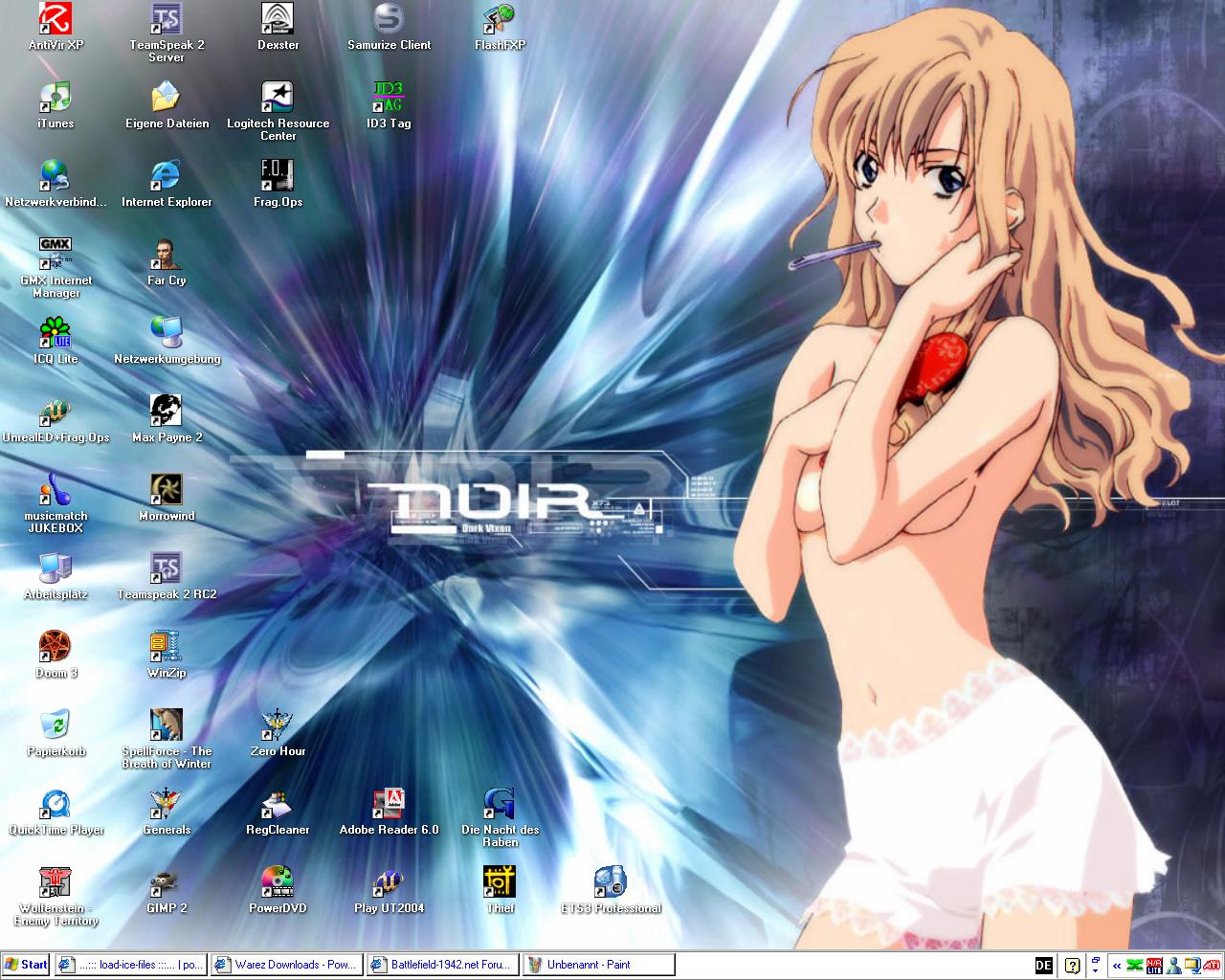1225x980 pixels.
Task: Select the QuickTime Player icon
Action: point(56,812)
